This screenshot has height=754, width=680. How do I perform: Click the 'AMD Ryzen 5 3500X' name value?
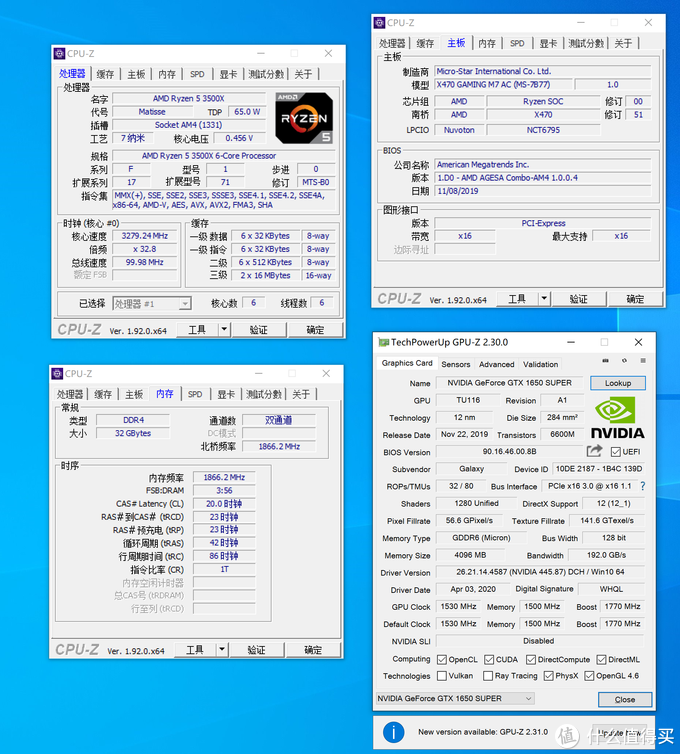[x=189, y=99]
